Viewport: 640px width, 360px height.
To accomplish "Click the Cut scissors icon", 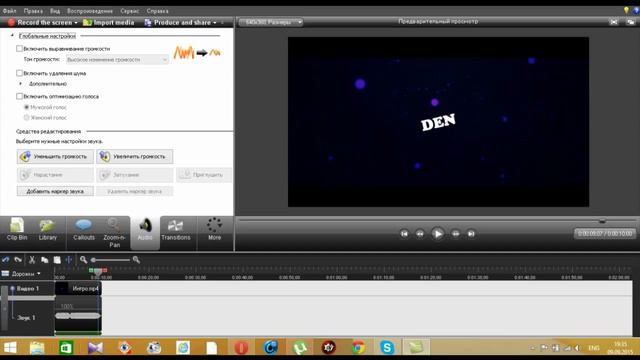I will click(x=32, y=260).
